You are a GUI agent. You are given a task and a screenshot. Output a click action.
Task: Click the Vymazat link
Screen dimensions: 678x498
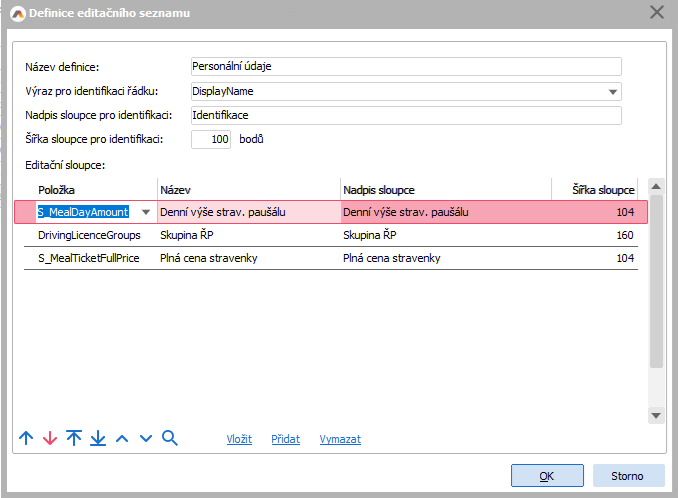(x=340, y=439)
